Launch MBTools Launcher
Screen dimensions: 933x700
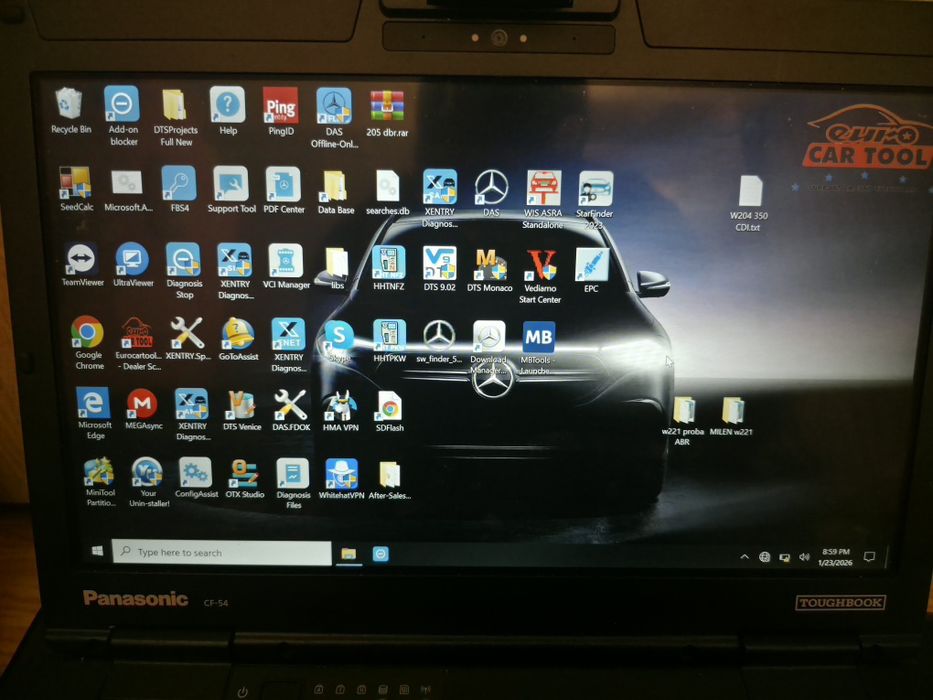tap(538, 338)
